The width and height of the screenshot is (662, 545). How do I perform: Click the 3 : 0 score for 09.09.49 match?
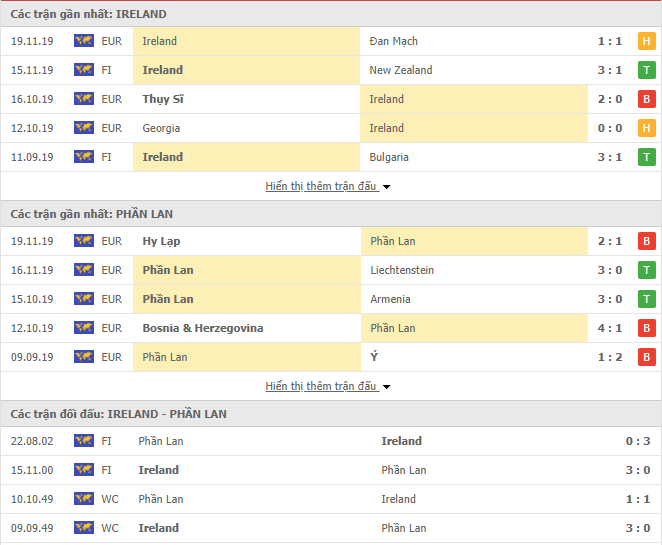coord(638,528)
